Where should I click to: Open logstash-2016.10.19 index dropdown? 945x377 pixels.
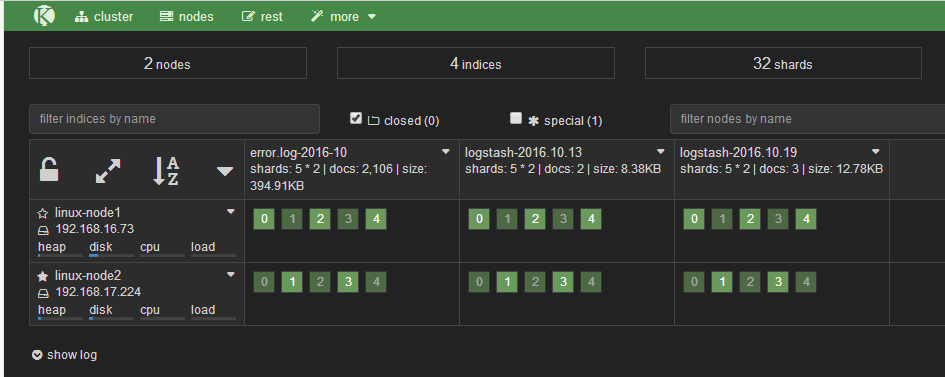(876, 152)
